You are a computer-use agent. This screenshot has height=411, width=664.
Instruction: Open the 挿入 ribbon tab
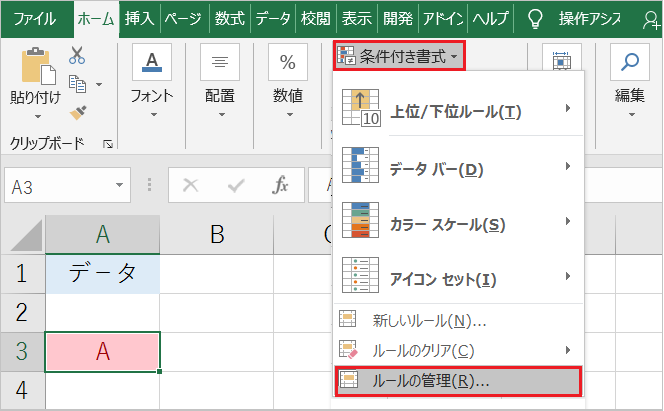point(139,19)
